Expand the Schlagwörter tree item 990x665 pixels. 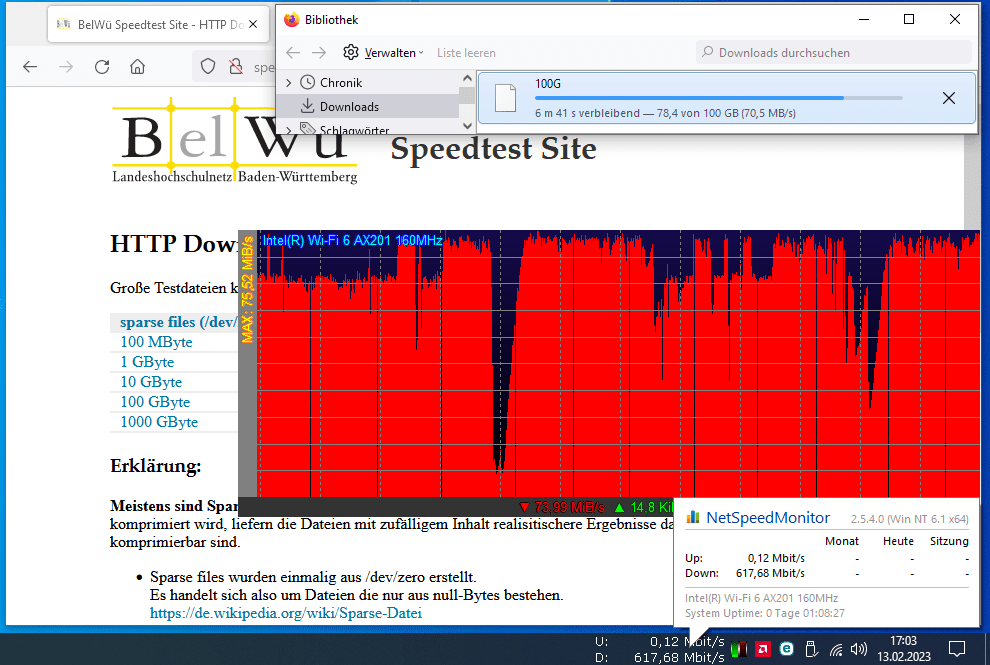click(289, 129)
